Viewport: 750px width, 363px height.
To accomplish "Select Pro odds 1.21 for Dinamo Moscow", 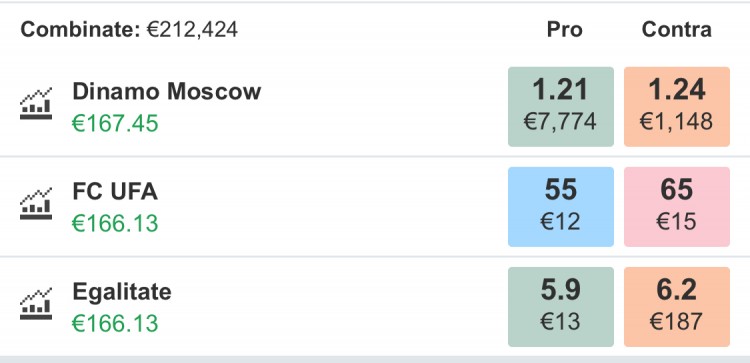I will click(x=561, y=107).
